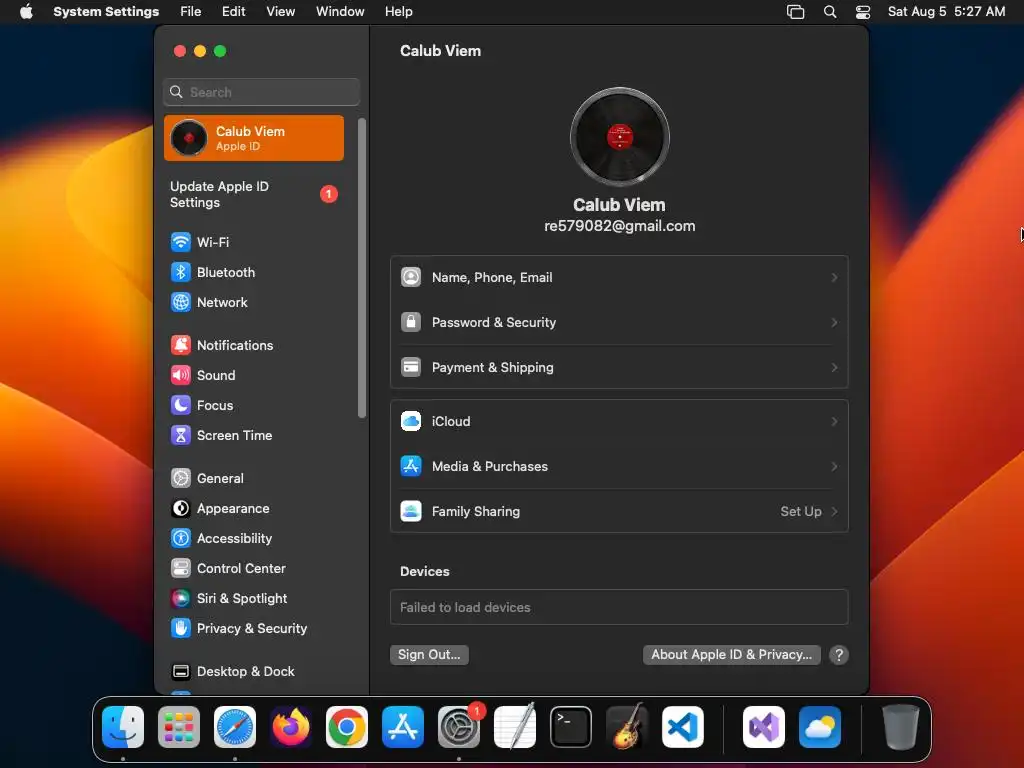Viewport: 1024px width, 768px height.
Task: Select the Focus moon icon
Action: 180,405
